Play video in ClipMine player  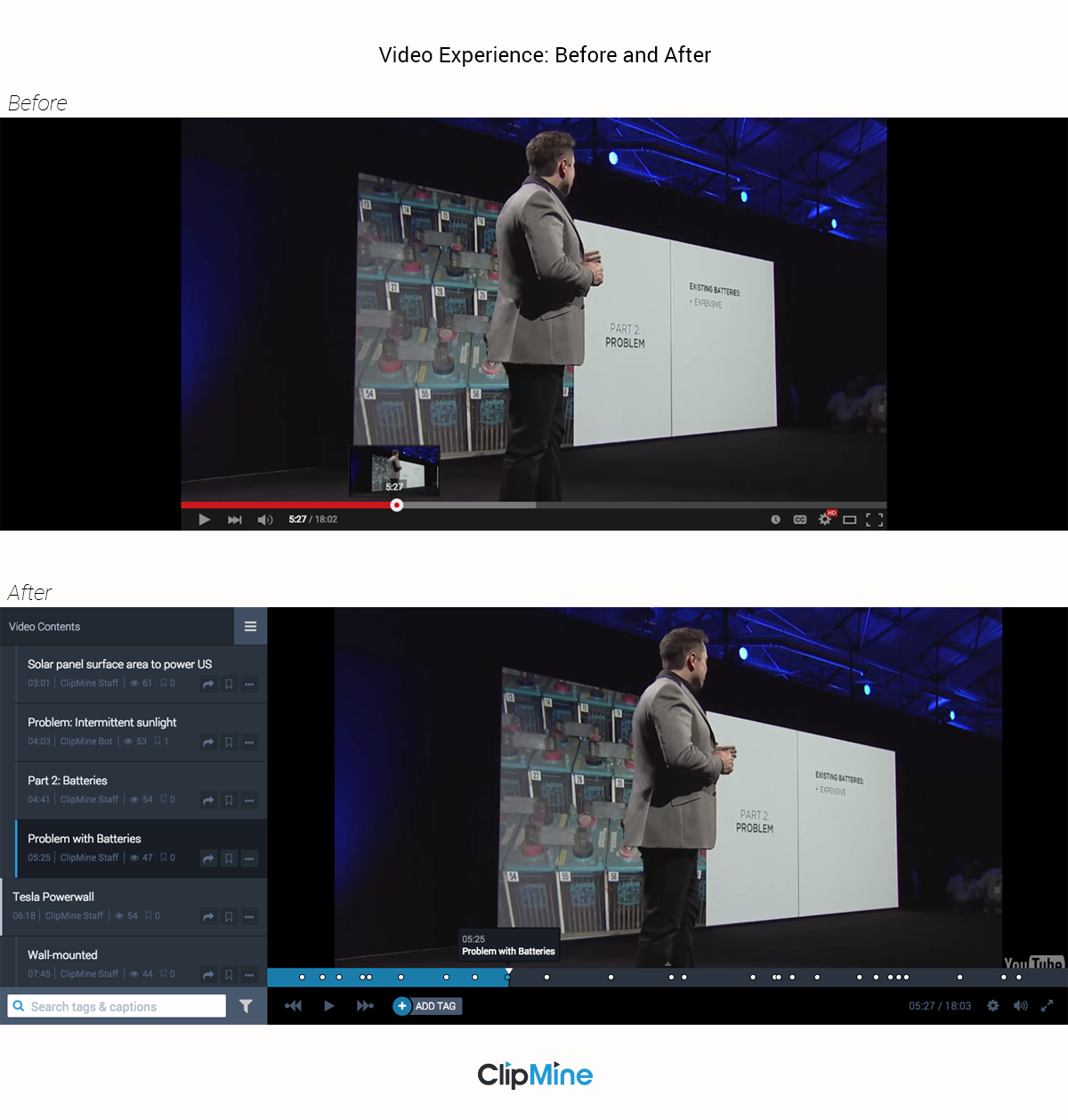click(x=329, y=1006)
